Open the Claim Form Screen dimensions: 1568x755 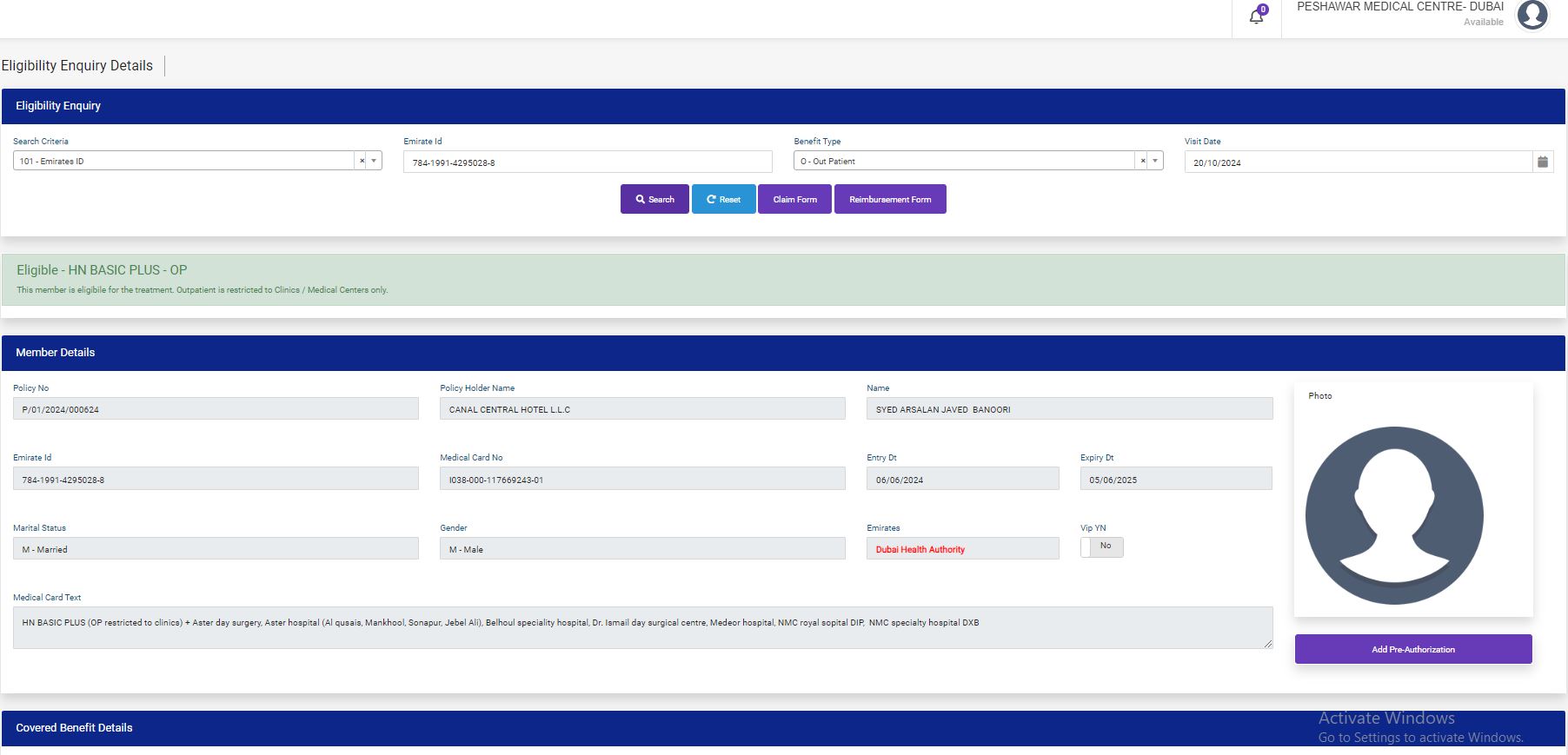click(794, 199)
